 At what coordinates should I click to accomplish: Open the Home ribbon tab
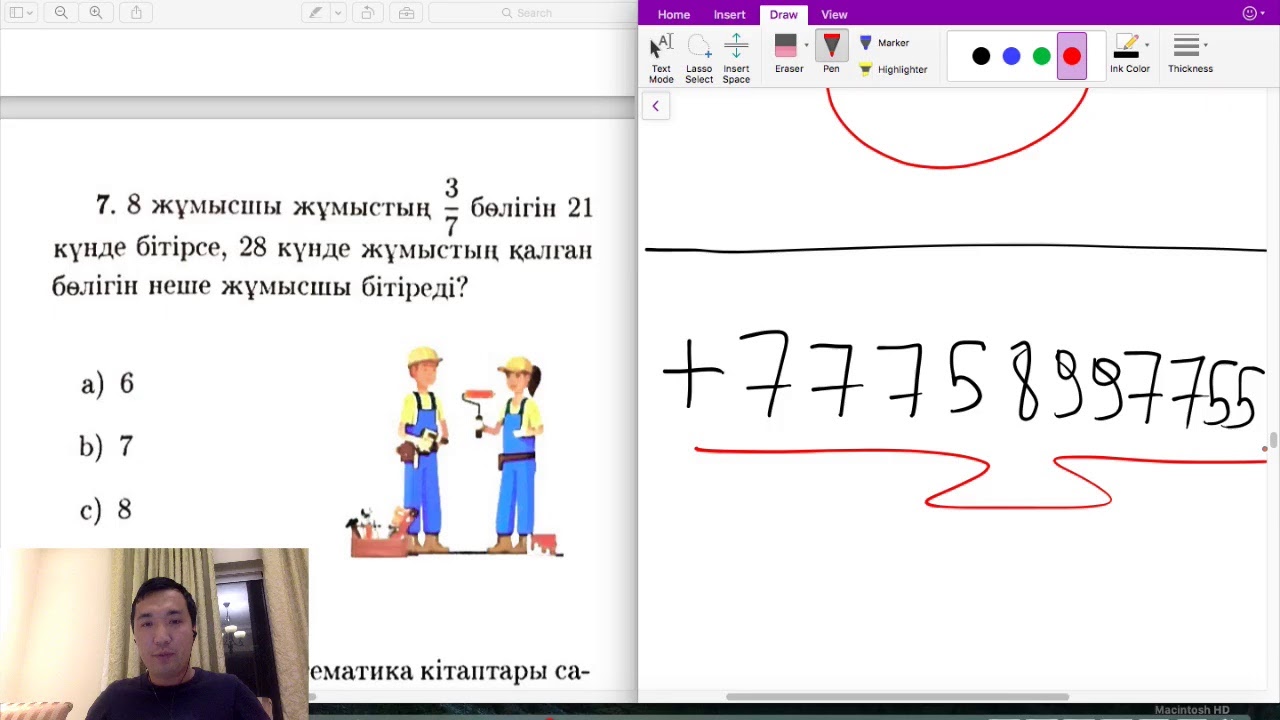pyautogui.click(x=673, y=14)
